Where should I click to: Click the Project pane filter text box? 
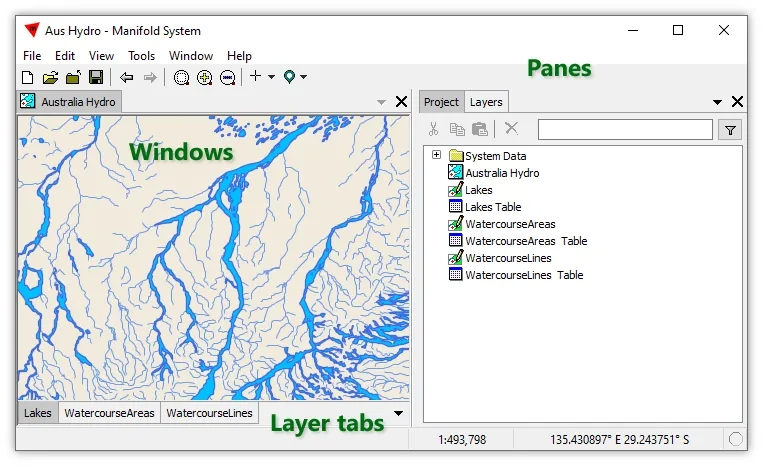click(625, 130)
